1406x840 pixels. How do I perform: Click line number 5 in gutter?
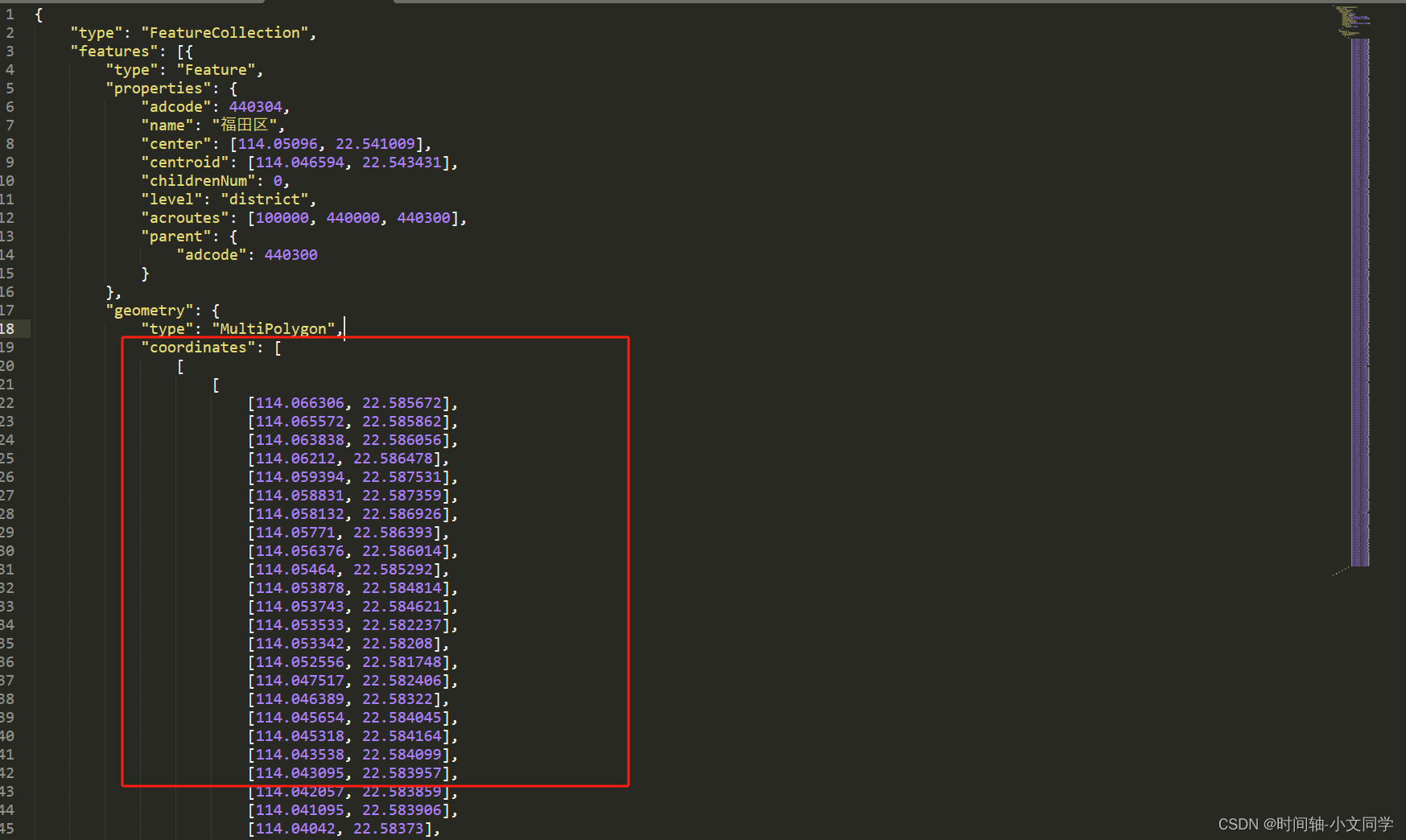coord(10,89)
